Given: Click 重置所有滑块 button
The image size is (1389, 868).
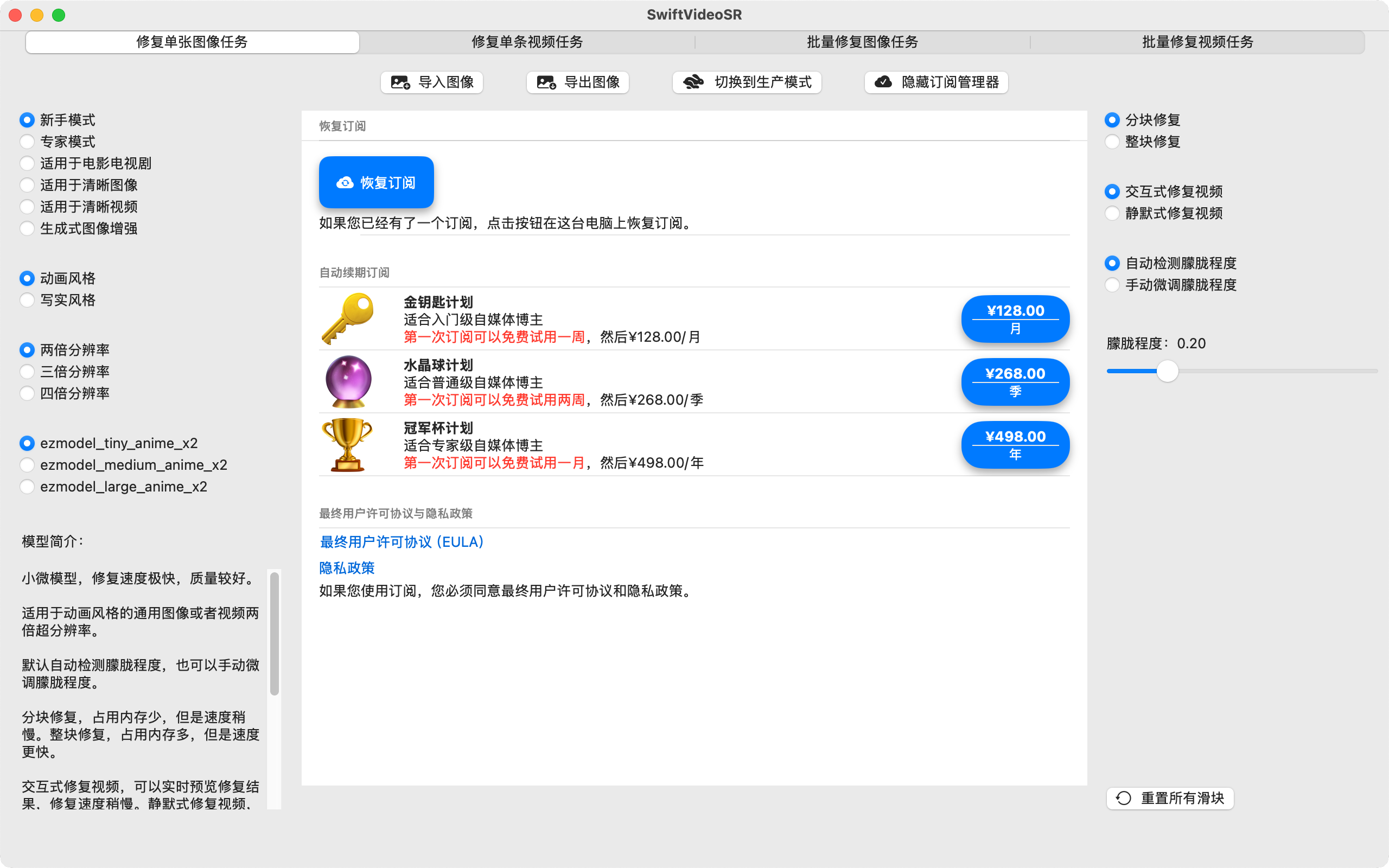Looking at the screenshot, I should pyautogui.click(x=1170, y=798).
